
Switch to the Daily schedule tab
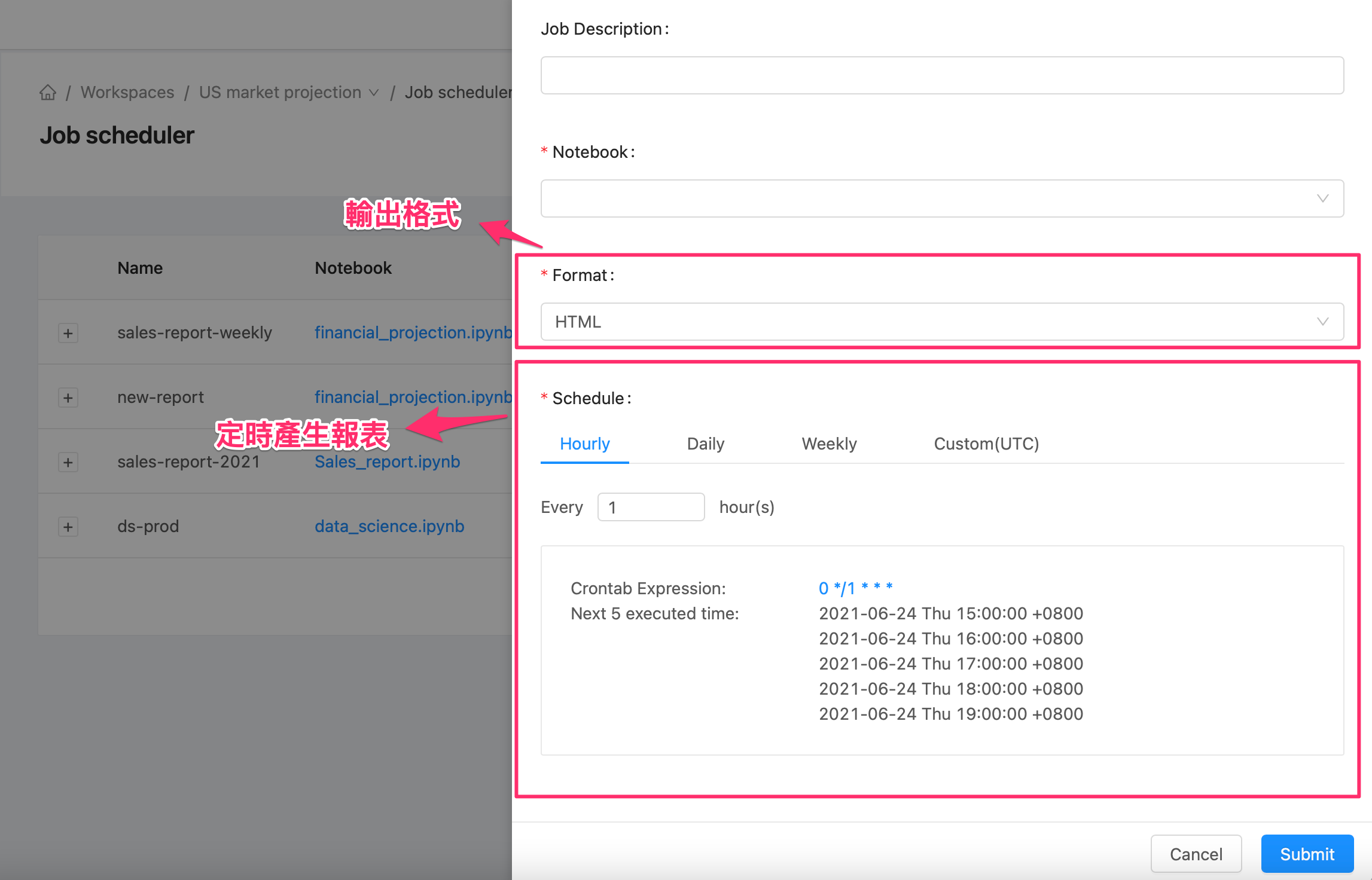tap(705, 444)
